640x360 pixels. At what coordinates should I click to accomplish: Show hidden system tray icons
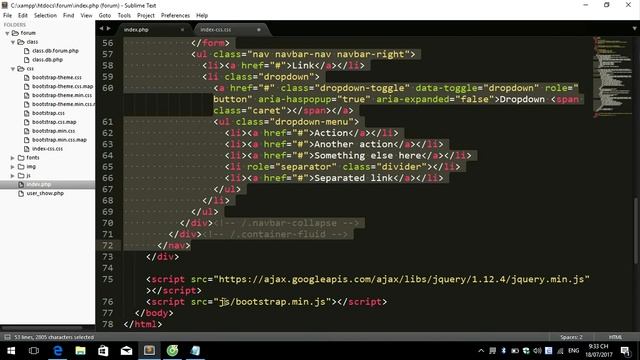(x=481, y=351)
